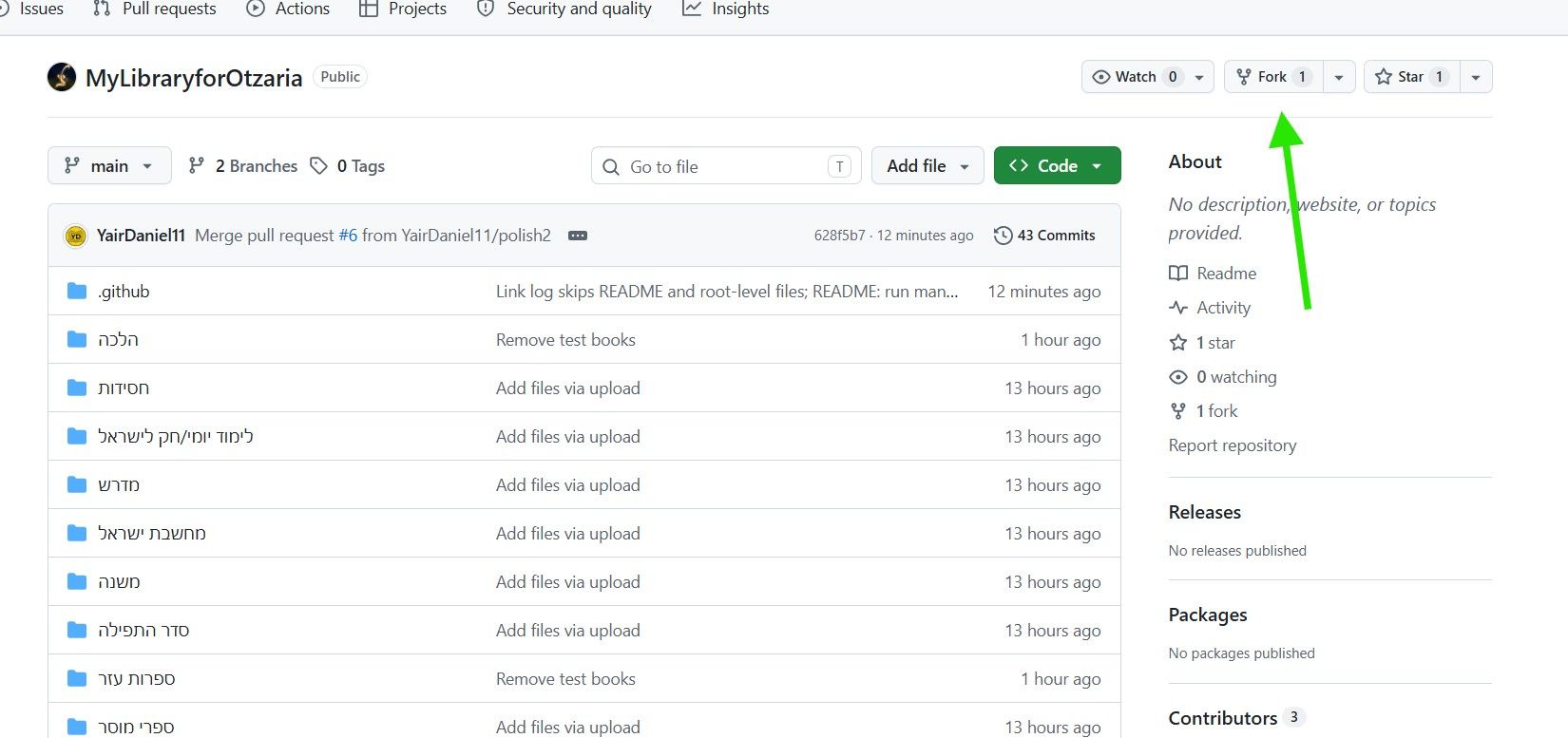Viewport: 1568px width, 738px height.
Task: Open the main branch selector
Action: (x=109, y=165)
